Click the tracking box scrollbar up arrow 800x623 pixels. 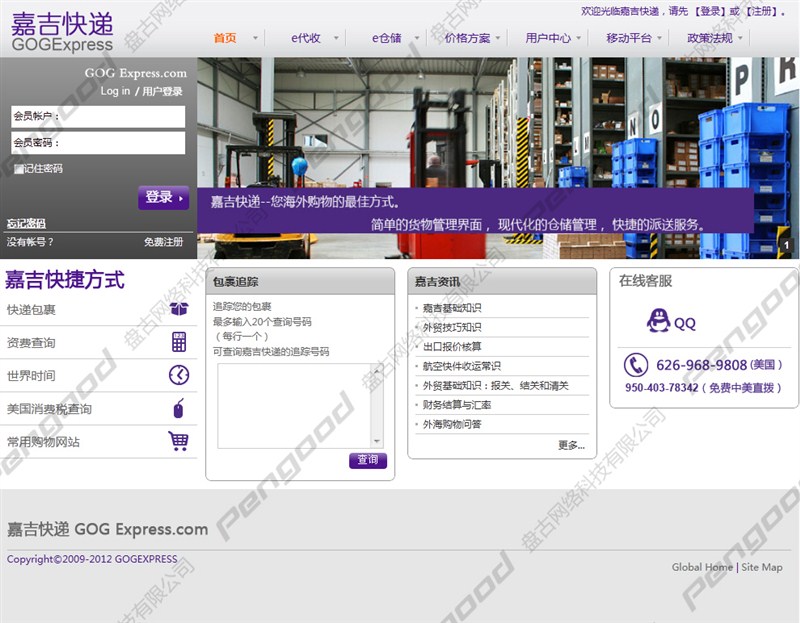[x=377, y=371]
